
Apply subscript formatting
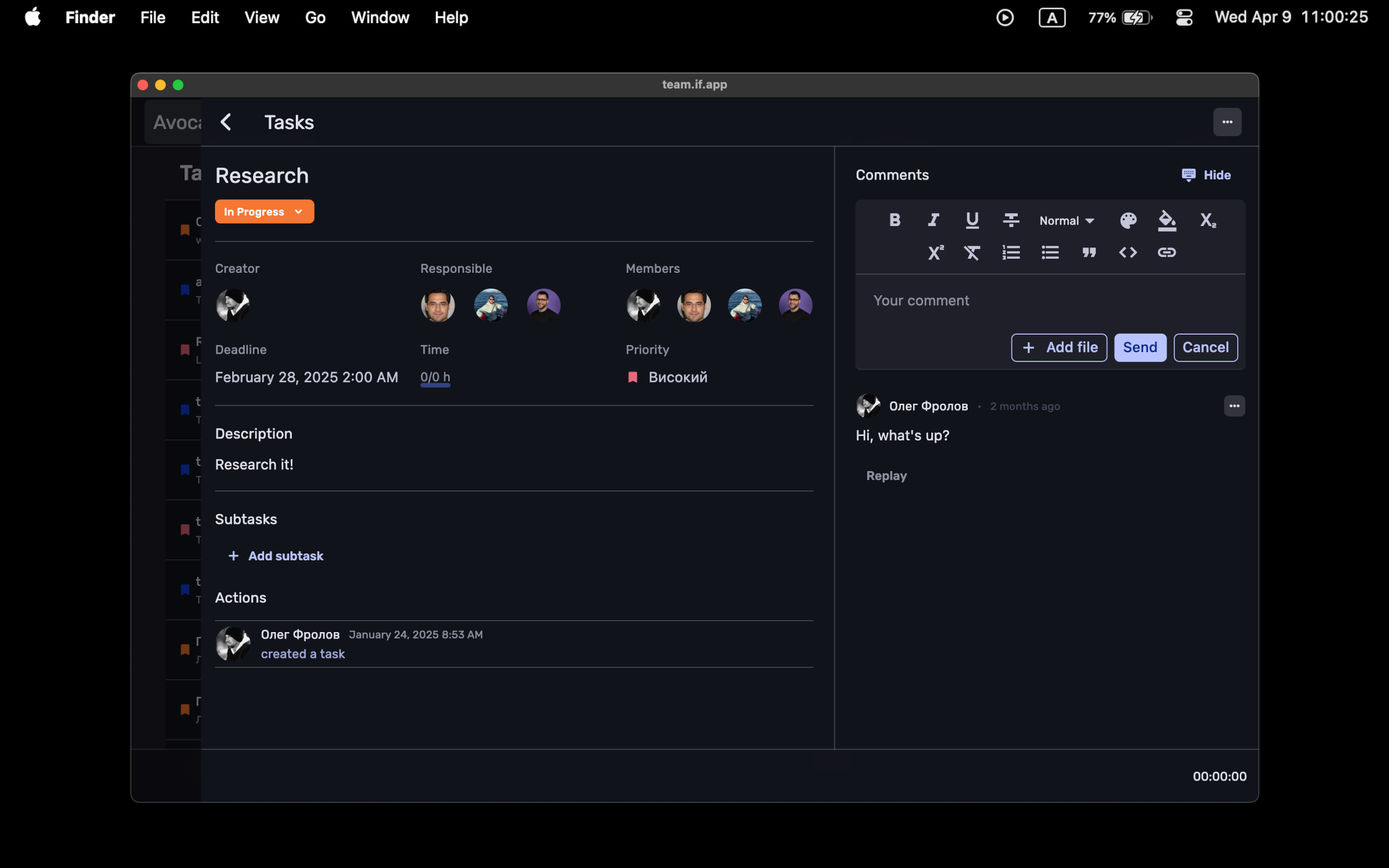pyautogui.click(x=1208, y=220)
